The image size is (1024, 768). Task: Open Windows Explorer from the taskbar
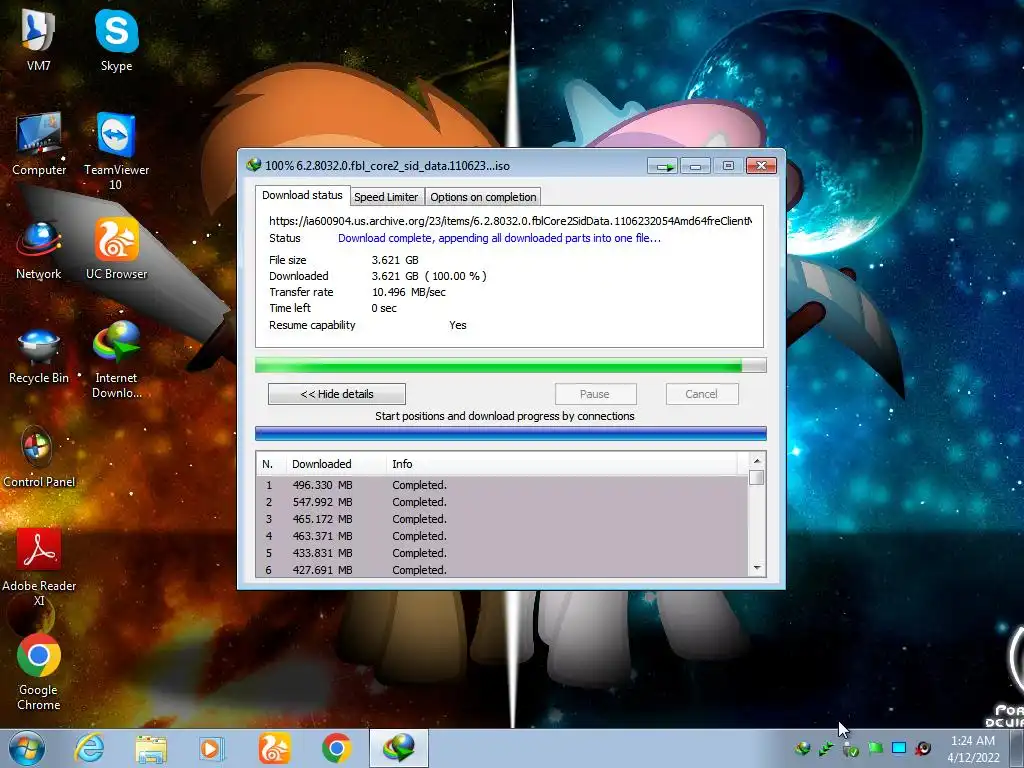(x=151, y=748)
